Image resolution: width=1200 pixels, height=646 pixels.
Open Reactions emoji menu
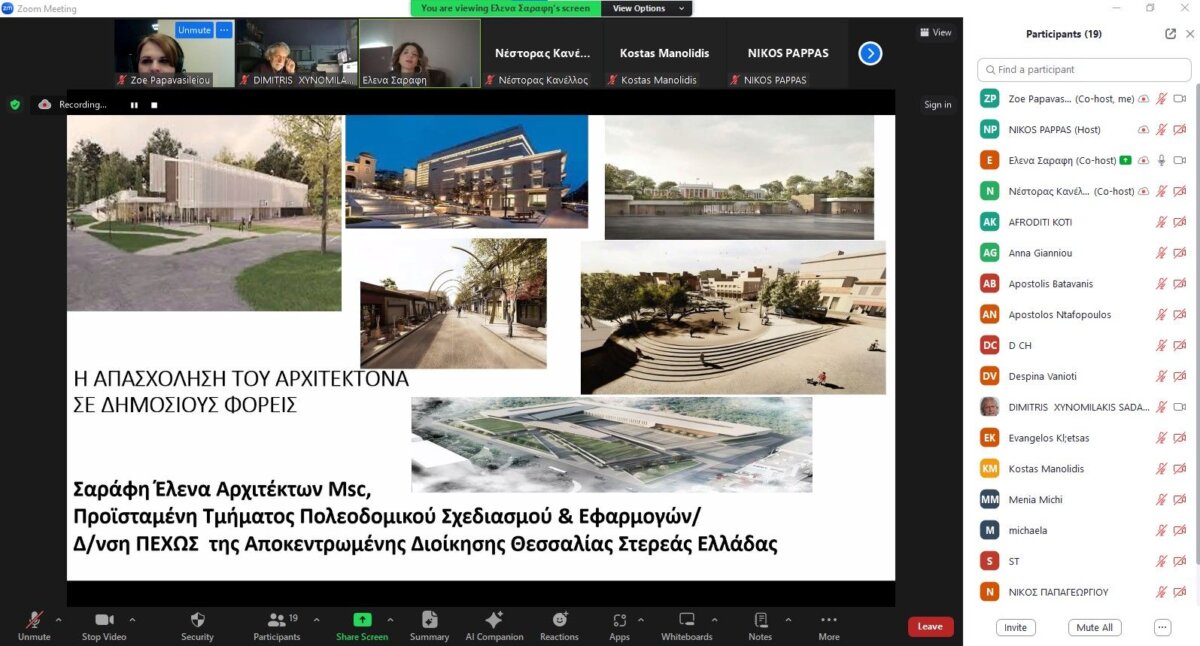tap(559, 621)
